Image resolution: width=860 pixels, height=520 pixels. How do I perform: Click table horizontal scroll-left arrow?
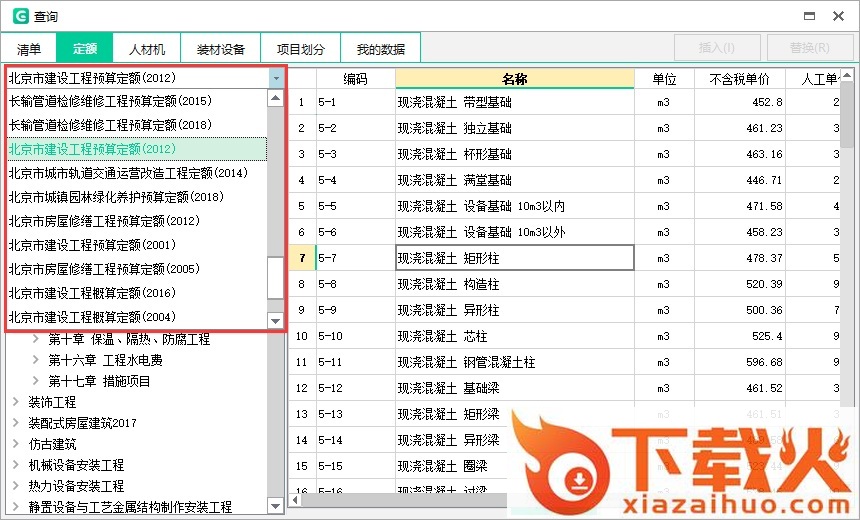(296, 500)
